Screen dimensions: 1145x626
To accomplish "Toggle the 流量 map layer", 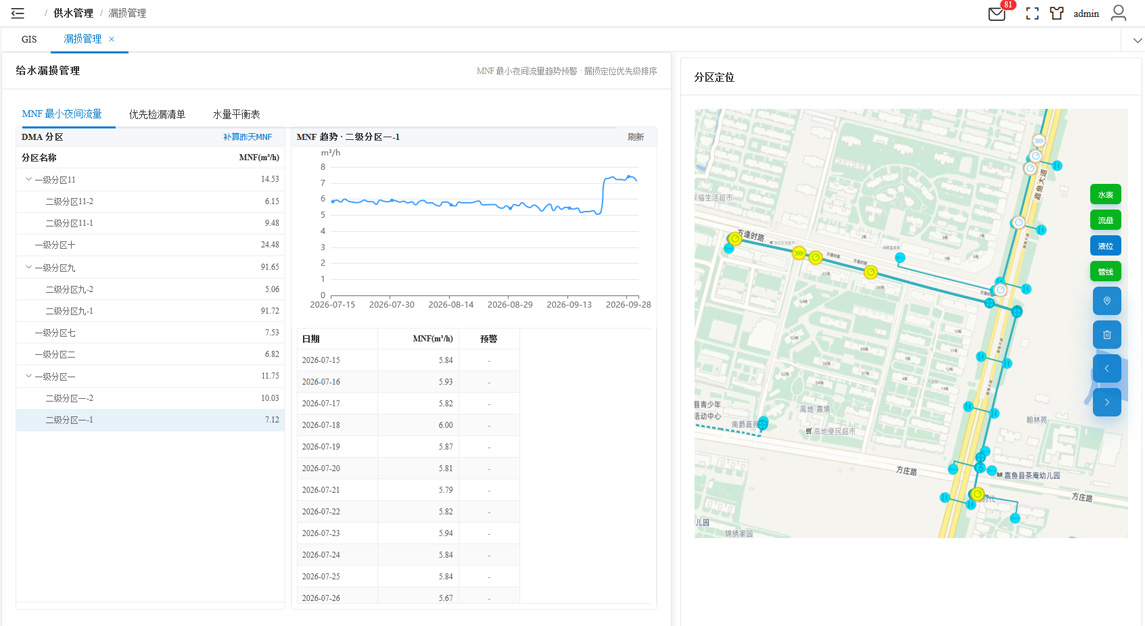I will pyautogui.click(x=1105, y=220).
